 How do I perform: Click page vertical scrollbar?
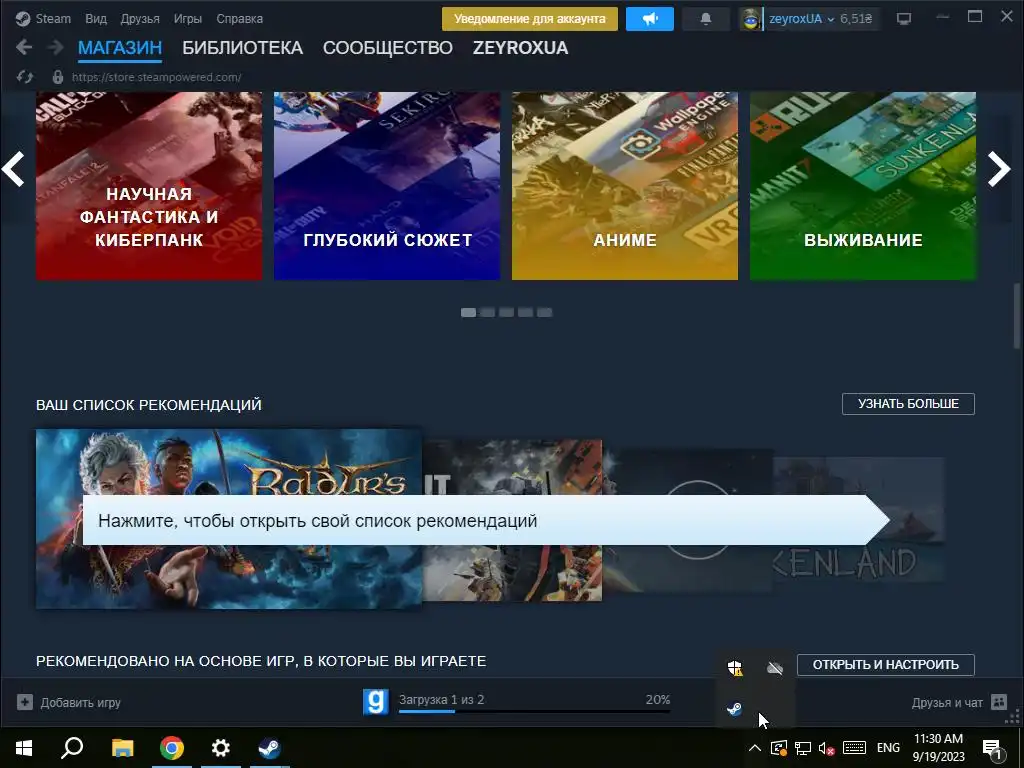[x=1017, y=317]
